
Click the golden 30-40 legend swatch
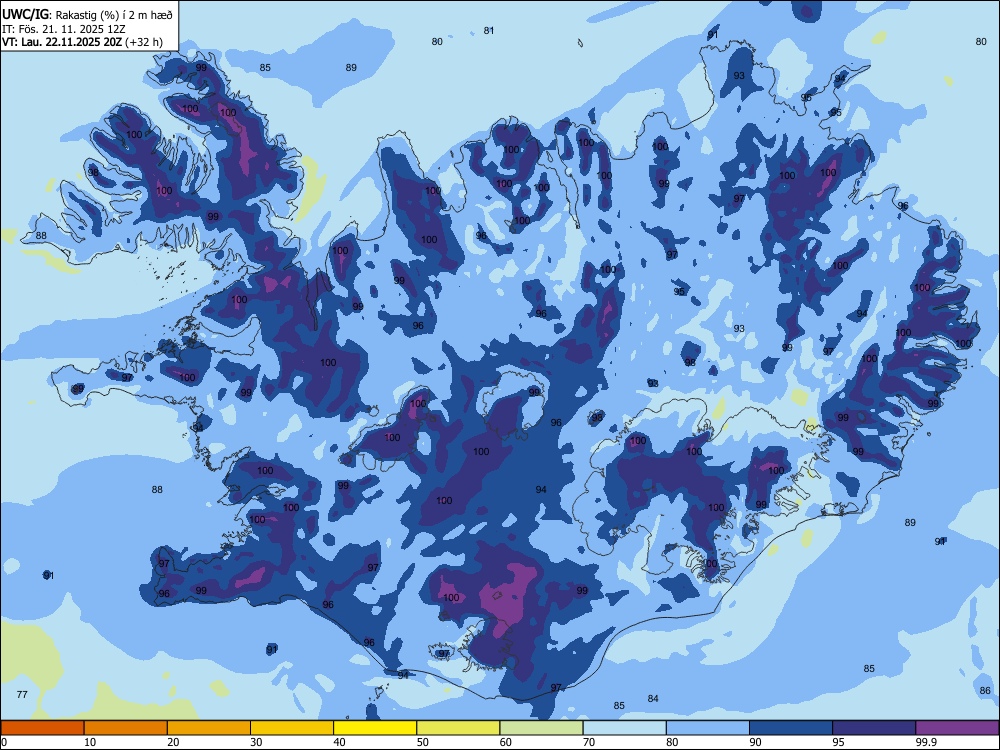(292, 728)
